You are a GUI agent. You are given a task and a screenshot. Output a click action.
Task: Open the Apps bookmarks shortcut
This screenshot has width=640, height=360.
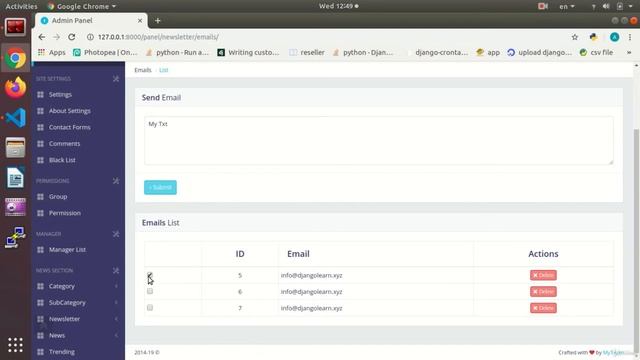click(x=51, y=52)
